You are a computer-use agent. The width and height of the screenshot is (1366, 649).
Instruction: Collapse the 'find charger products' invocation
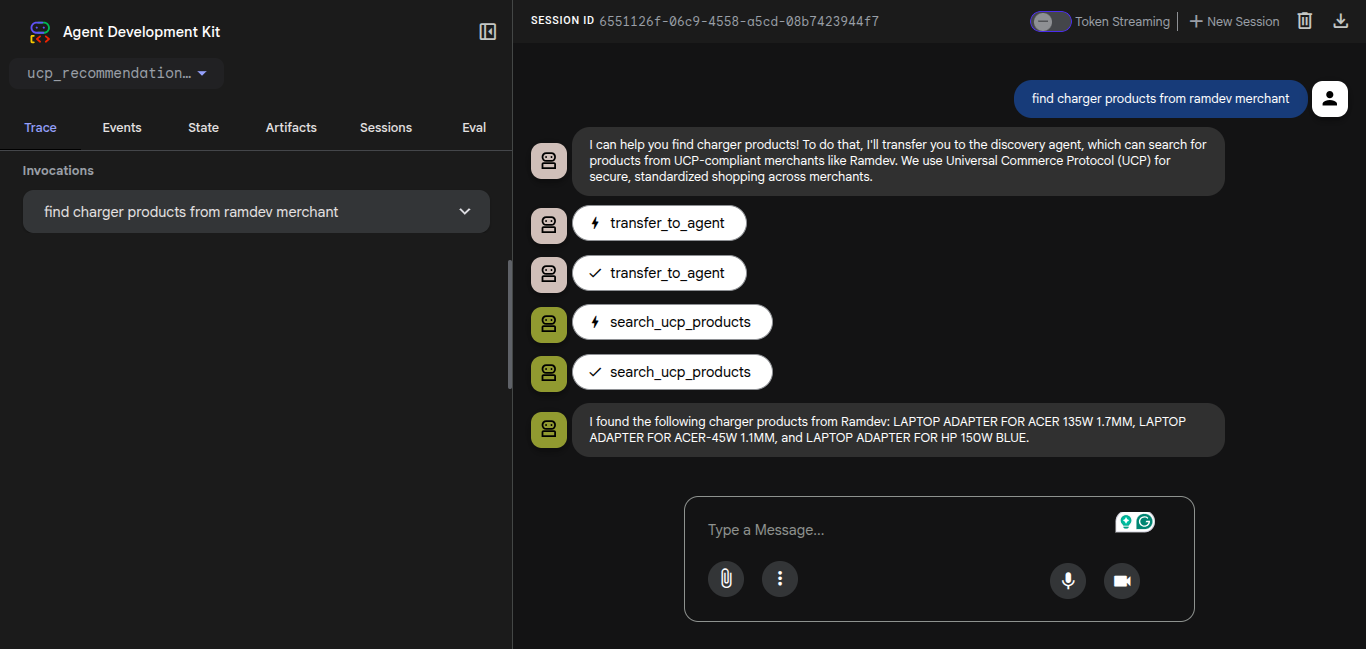pyautogui.click(x=464, y=211)
